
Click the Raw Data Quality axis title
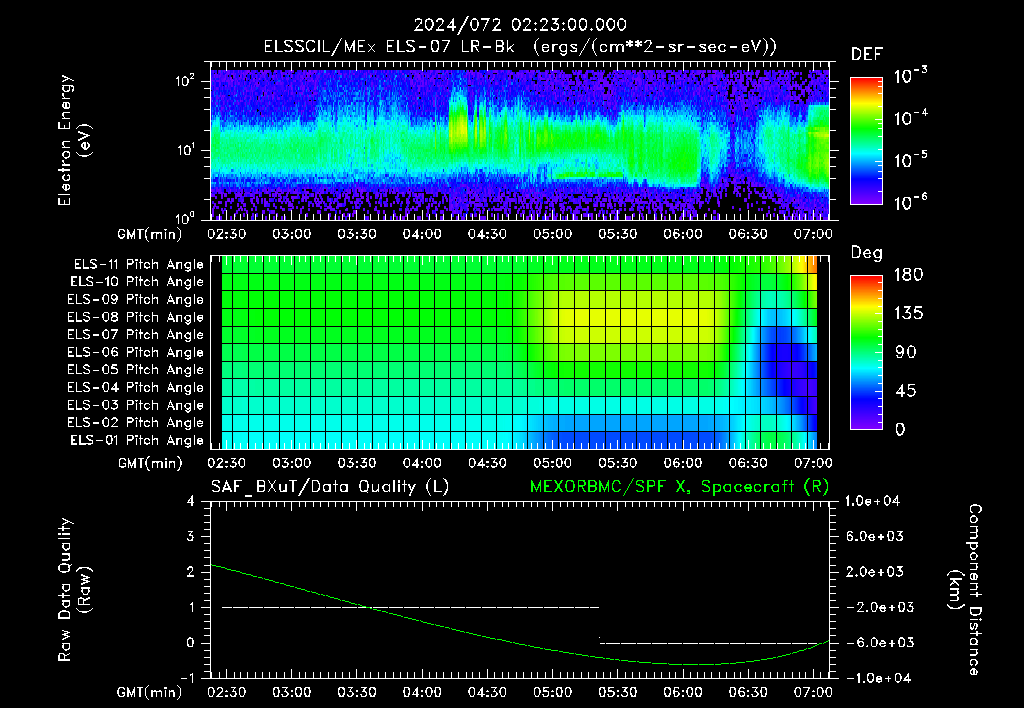click(74, 589)
